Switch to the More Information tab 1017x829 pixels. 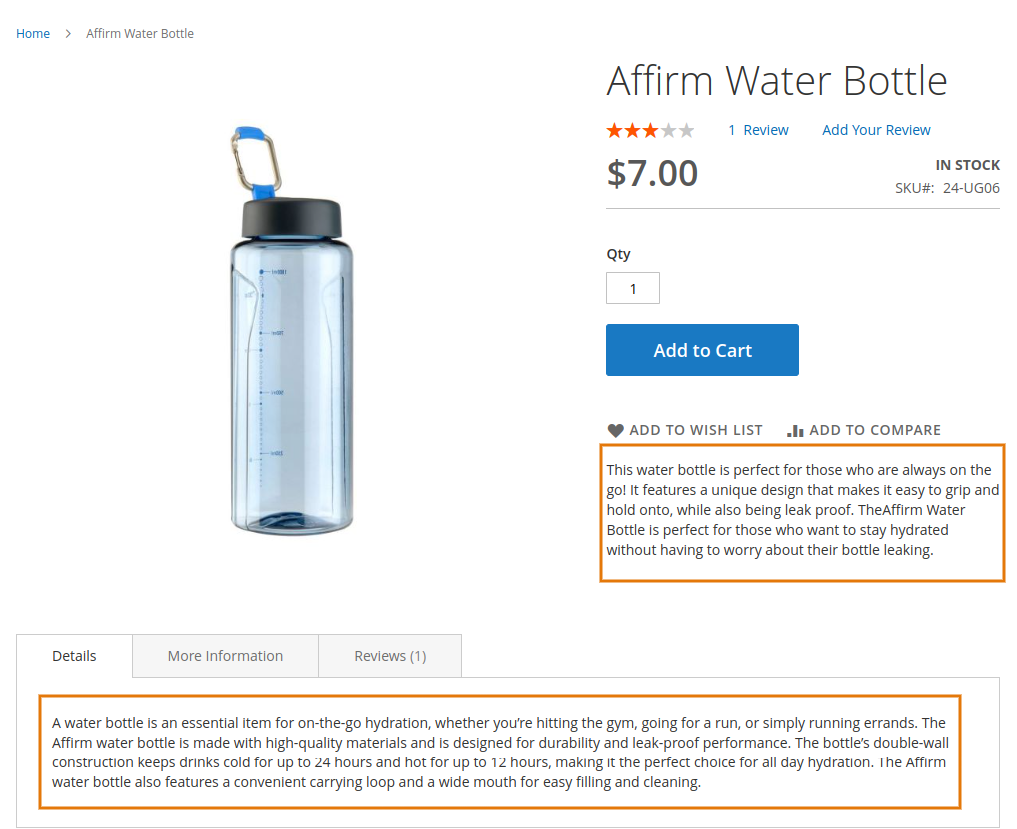(225, 655)
